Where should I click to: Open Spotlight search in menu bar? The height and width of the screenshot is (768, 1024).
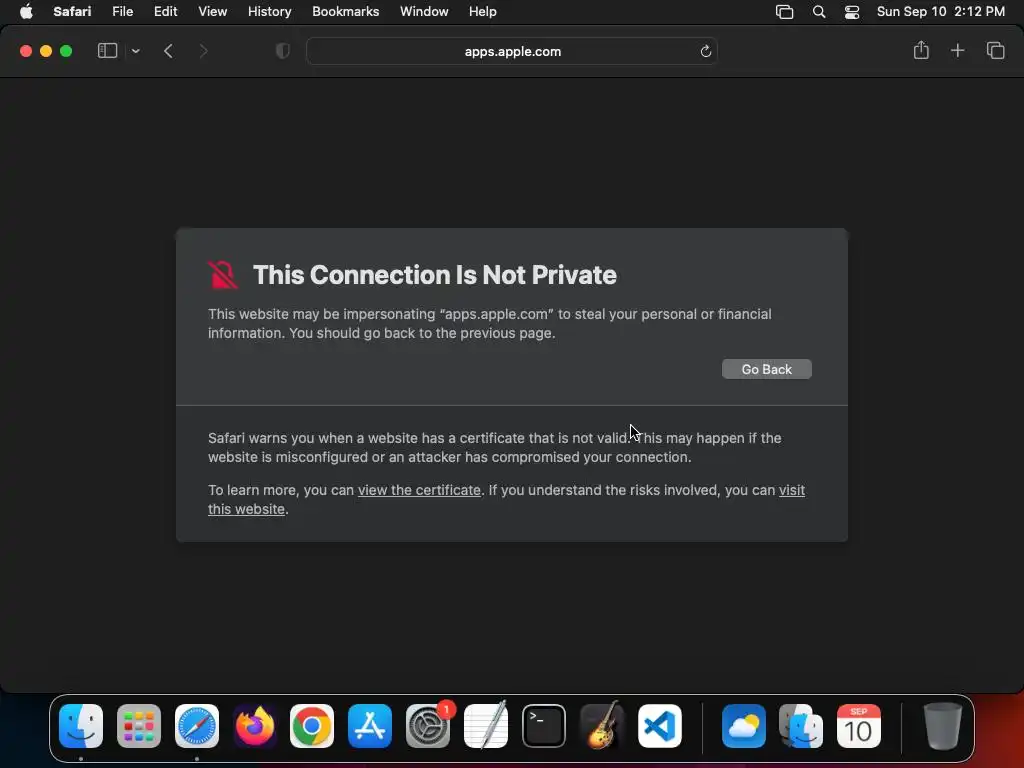pyautogui.click(x=819, y=12)
